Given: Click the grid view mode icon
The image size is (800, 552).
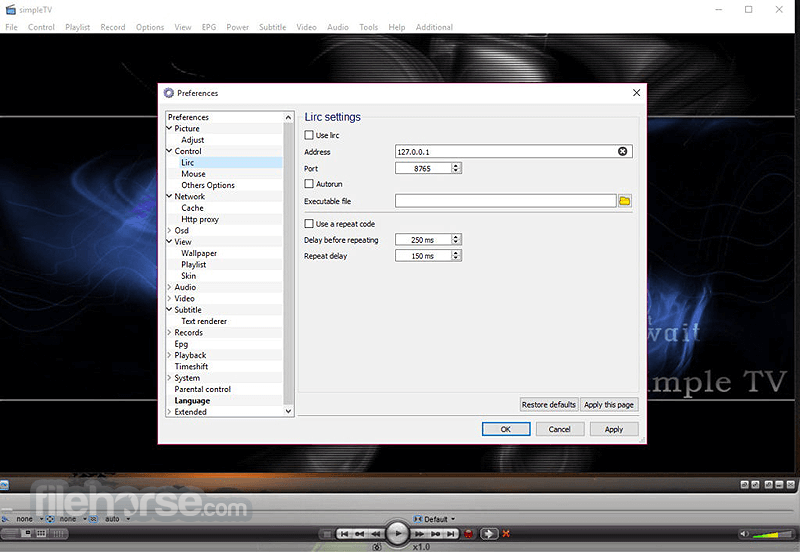Looking at the screenshot, I should coord(41,534).
